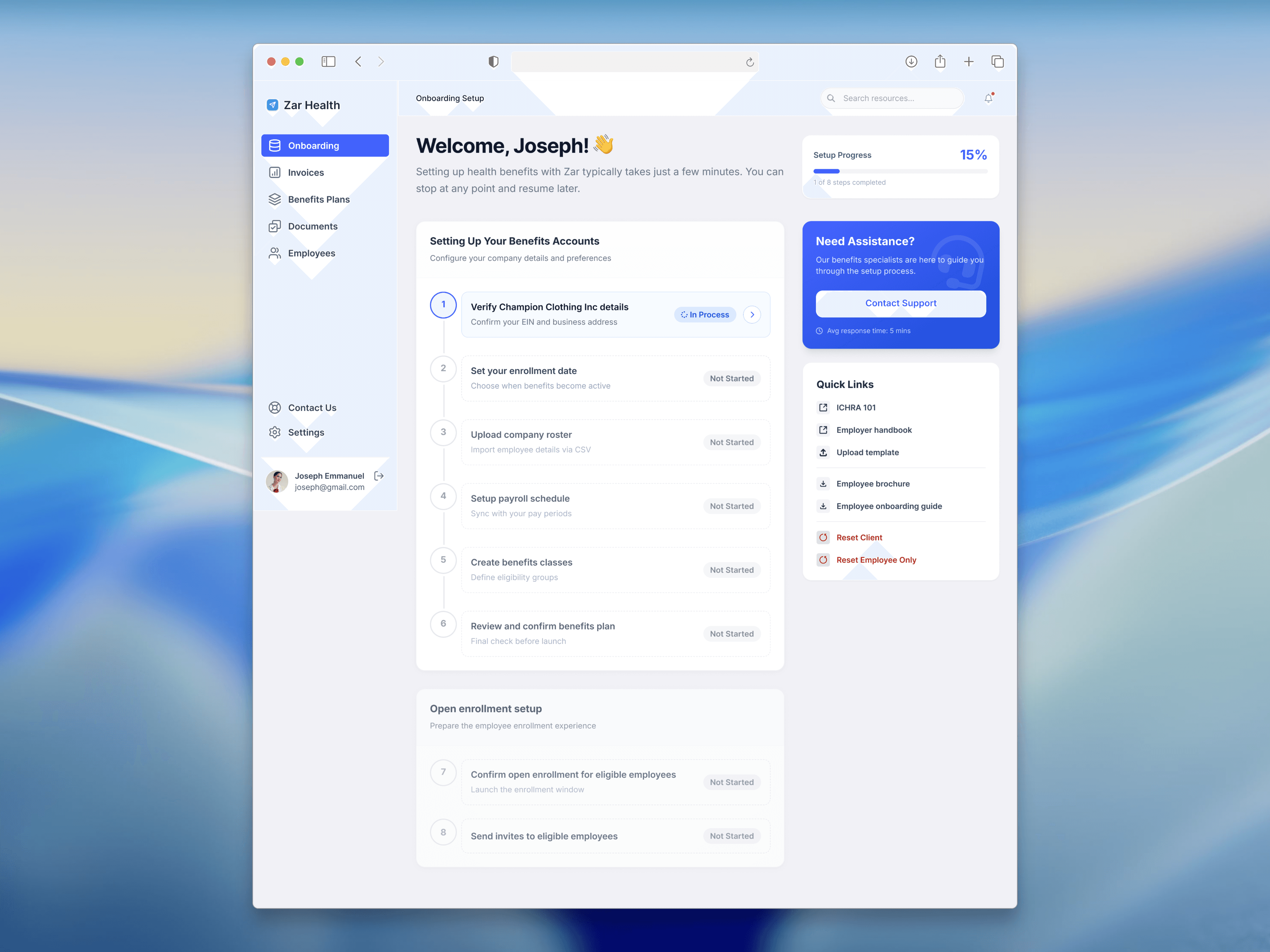The image size is (1270, 952).
Task: Click the logout icon beside Joseph Emmanuel
Action: (x=379, y=476)
